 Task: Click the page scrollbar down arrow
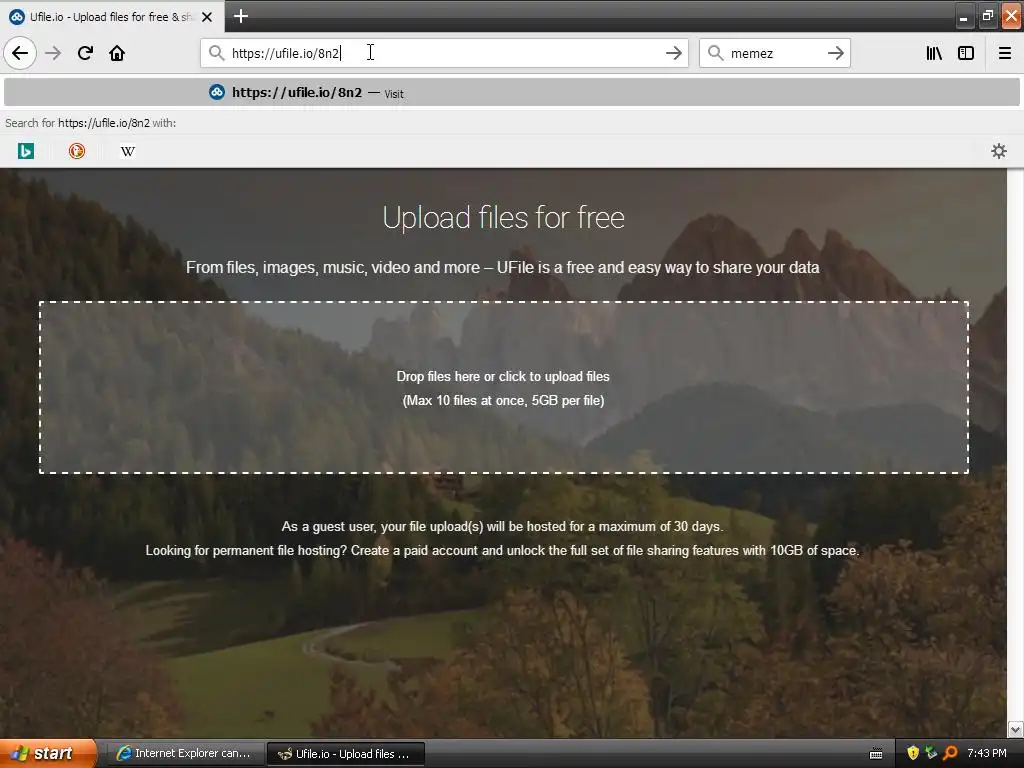point(1015,729)
